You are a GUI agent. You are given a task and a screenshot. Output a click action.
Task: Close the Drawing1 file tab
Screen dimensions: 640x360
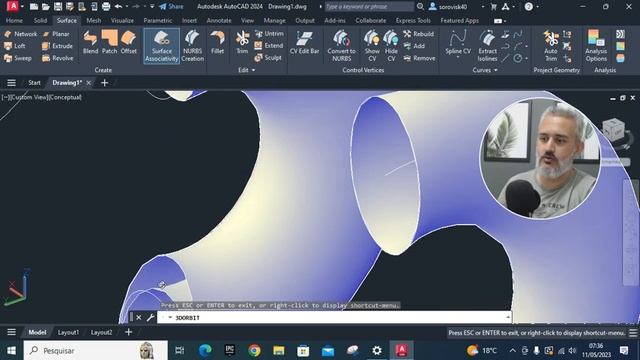[x=89, y=83]
